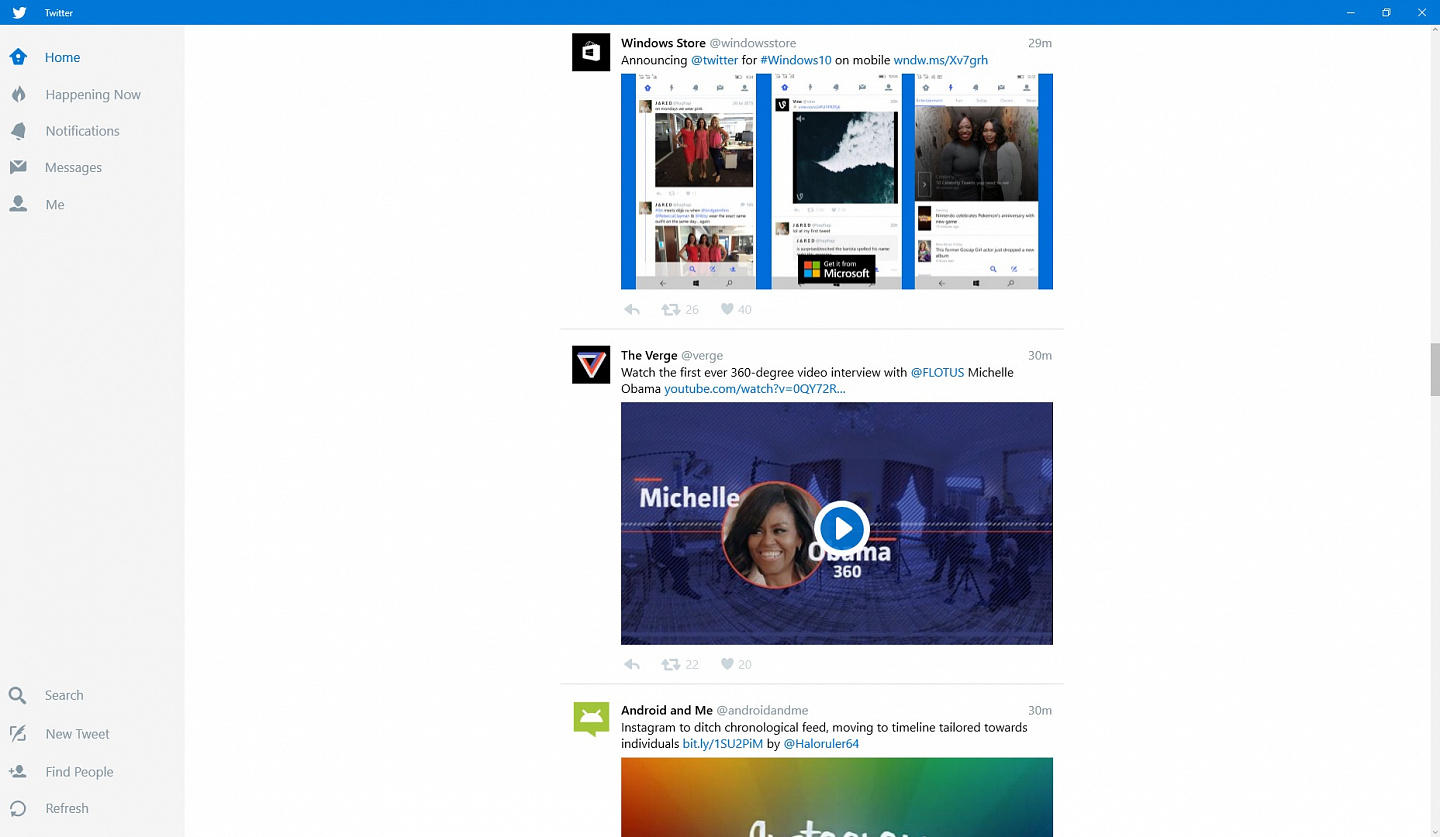Retweet The Verge tweet
This screenshot has width=1440, height=837.
(671, 664)
